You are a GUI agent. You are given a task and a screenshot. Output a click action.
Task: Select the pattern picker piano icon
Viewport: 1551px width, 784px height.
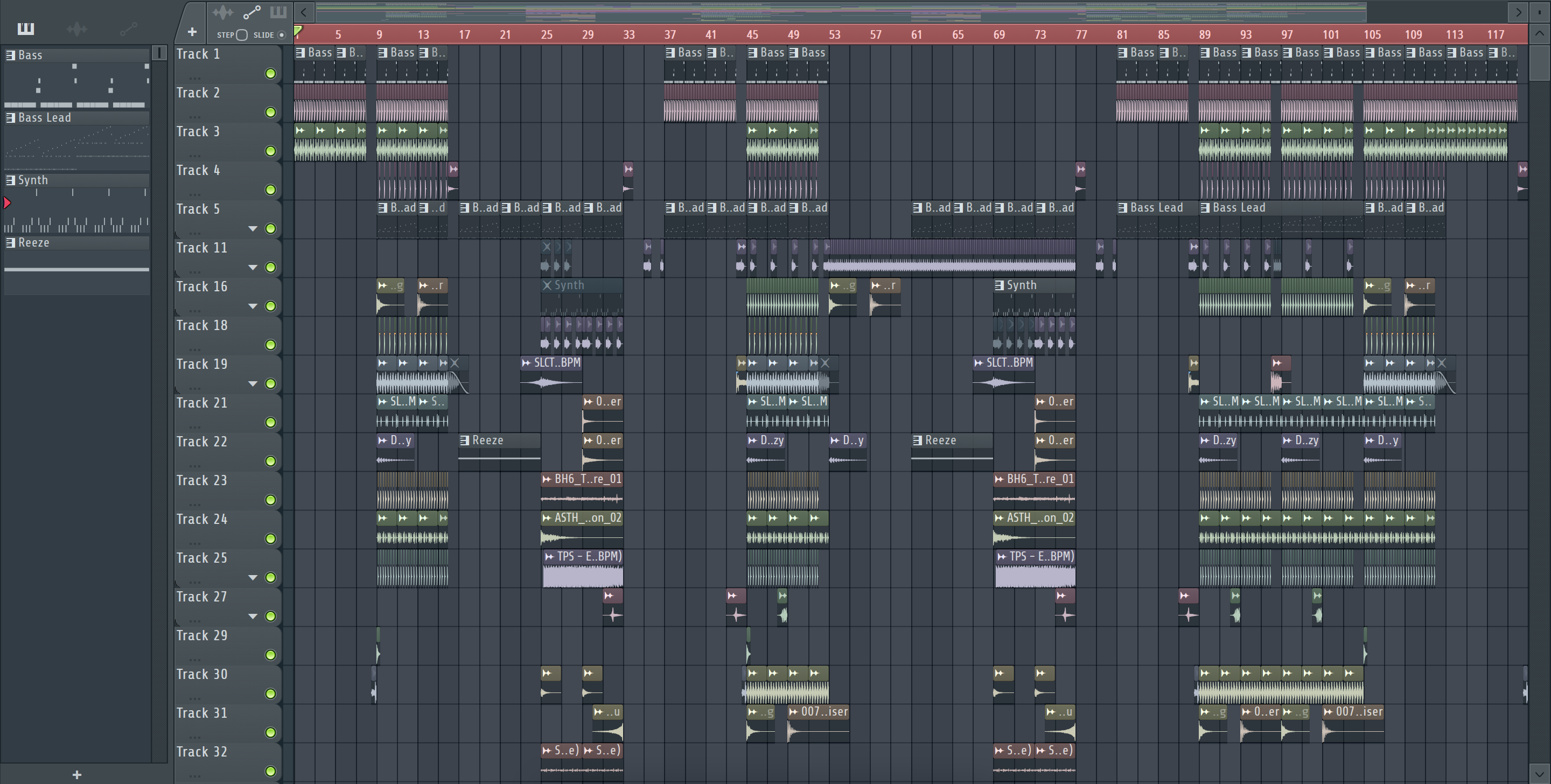tap(26, 29)
